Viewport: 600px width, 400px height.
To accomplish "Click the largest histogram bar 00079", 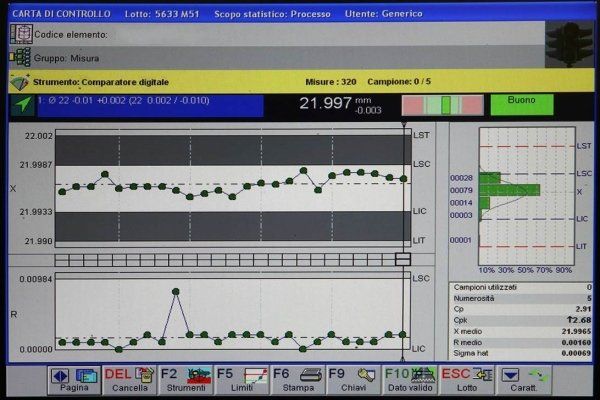I will (x=510, y=190).
